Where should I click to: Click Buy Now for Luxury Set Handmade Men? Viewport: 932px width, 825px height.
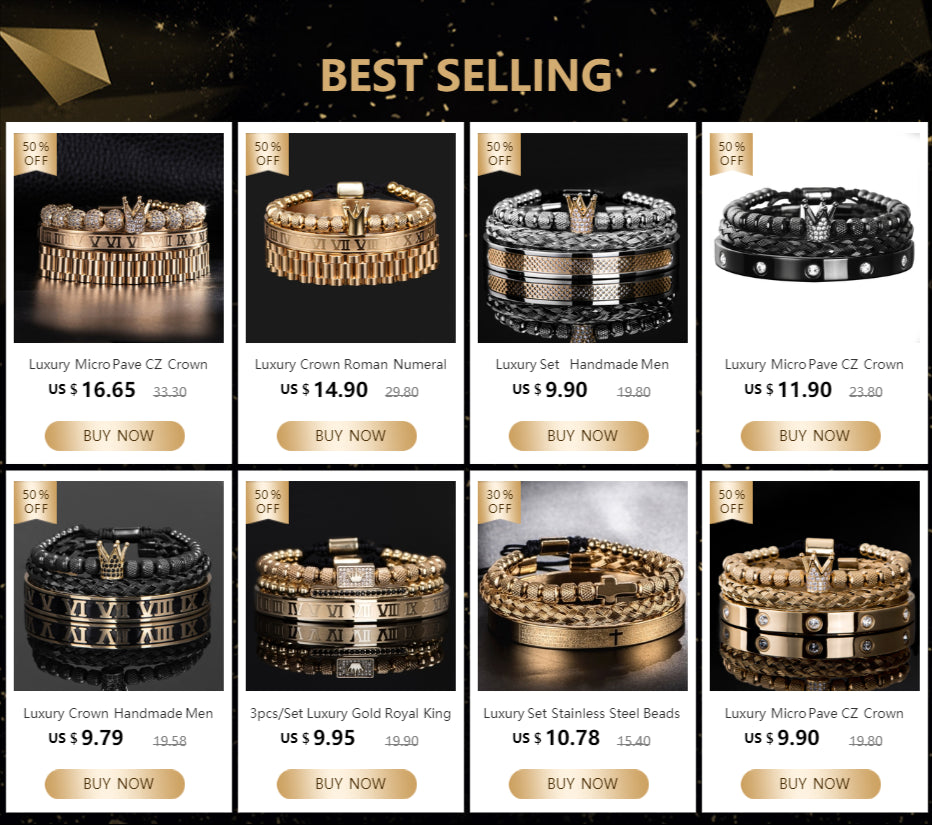click(578, 436)
